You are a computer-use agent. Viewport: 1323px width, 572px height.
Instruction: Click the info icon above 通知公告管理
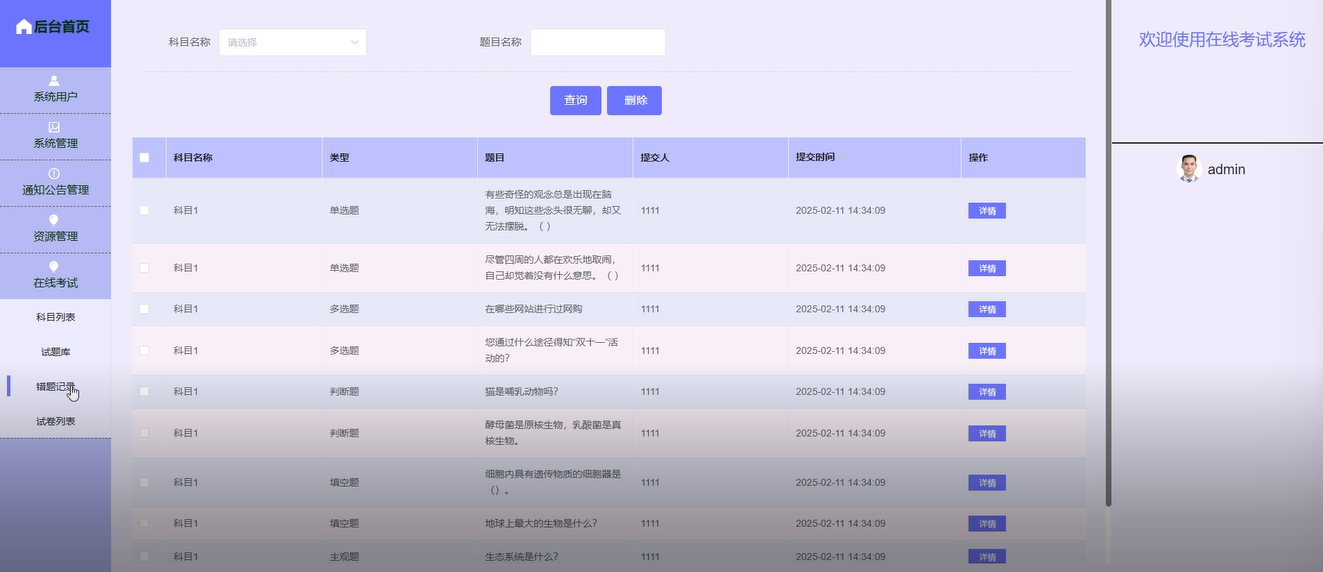tap(54, 174)
